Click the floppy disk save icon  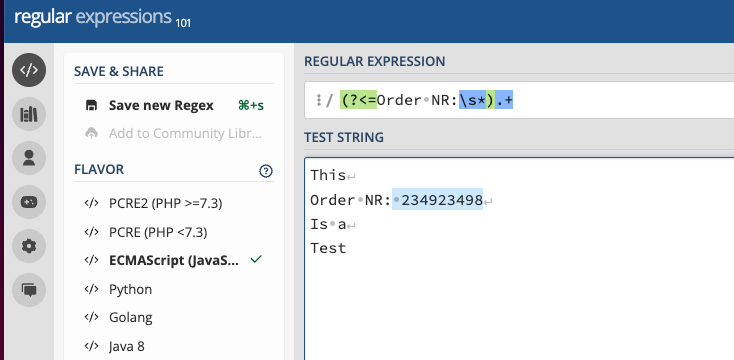tap(91, 105)
